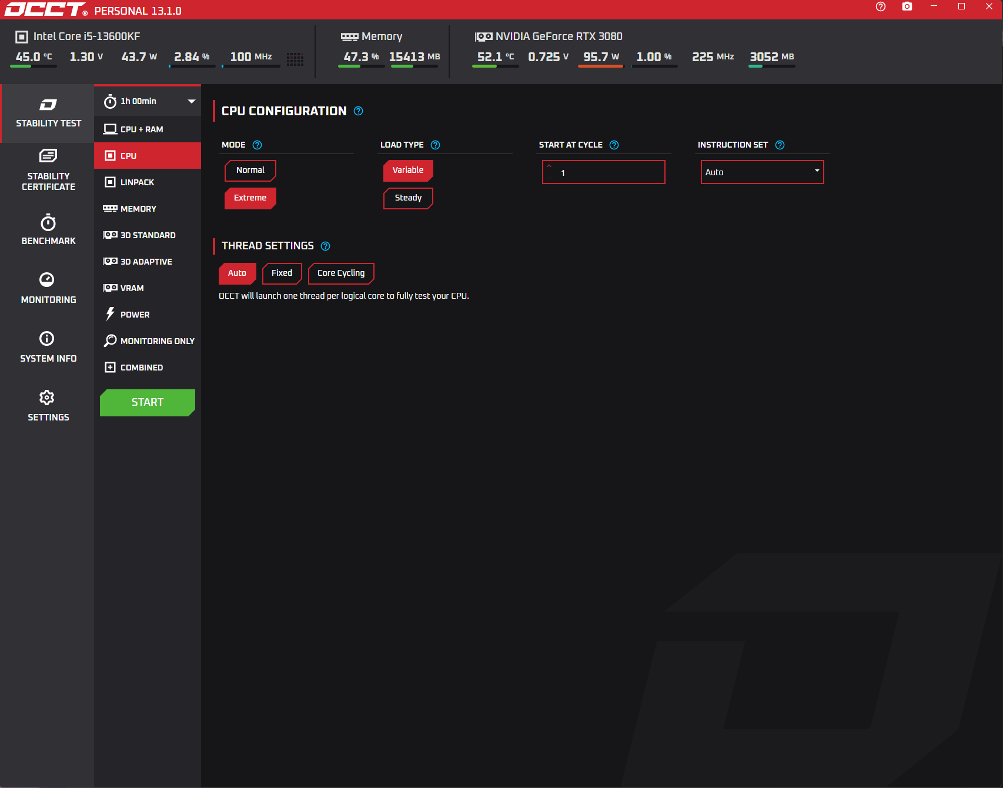Select Core Cycling thread setting
This screenshot has width=1004, height=789.
(341, 273)
